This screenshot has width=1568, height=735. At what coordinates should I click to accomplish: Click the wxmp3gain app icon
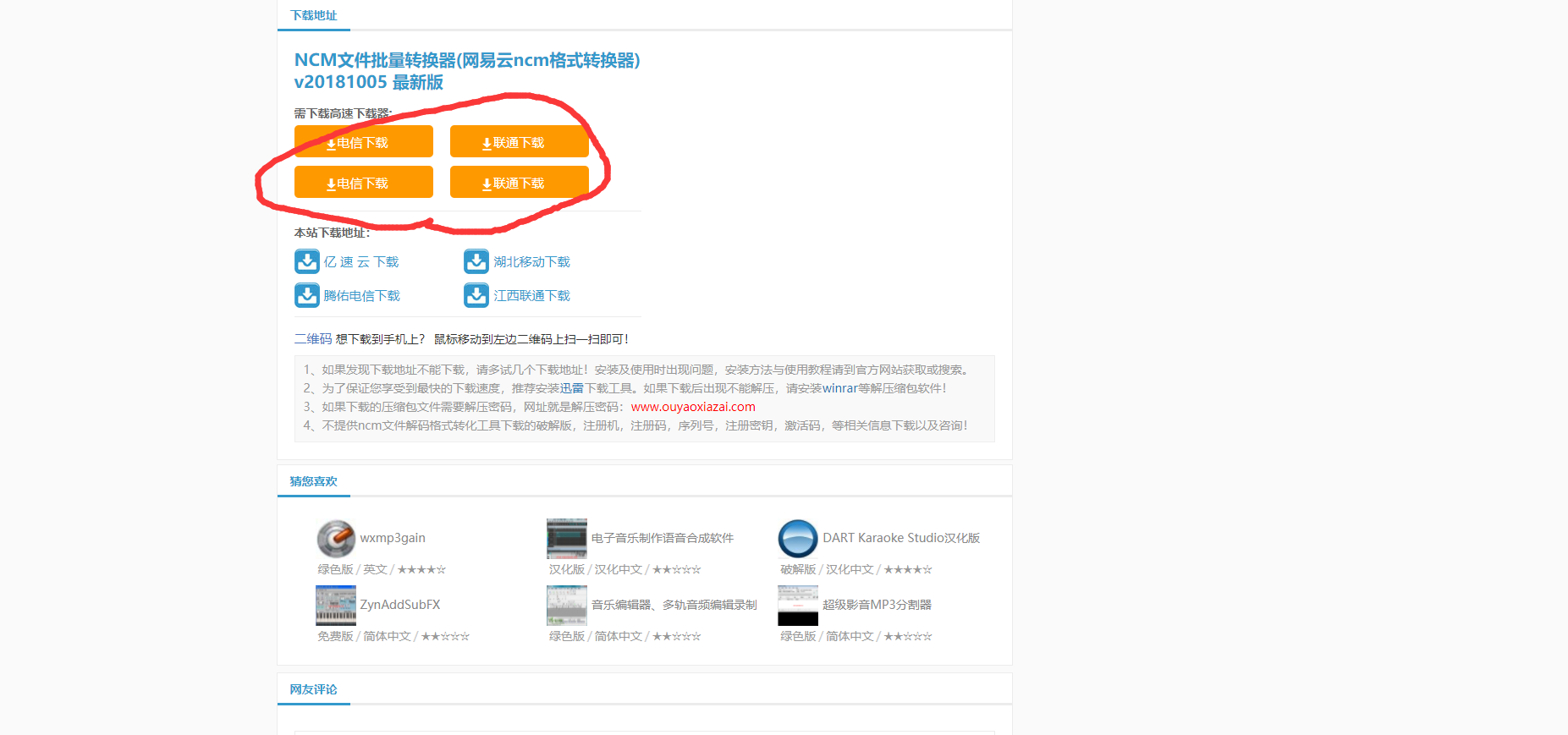336,539
